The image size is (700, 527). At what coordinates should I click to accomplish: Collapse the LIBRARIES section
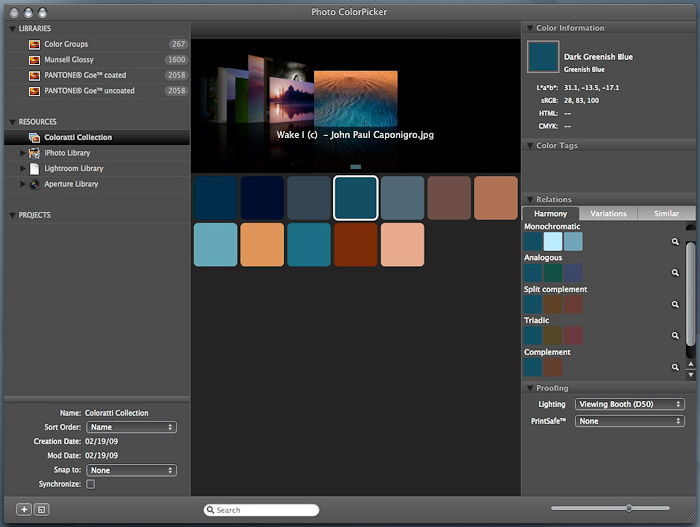pos(12,29)
